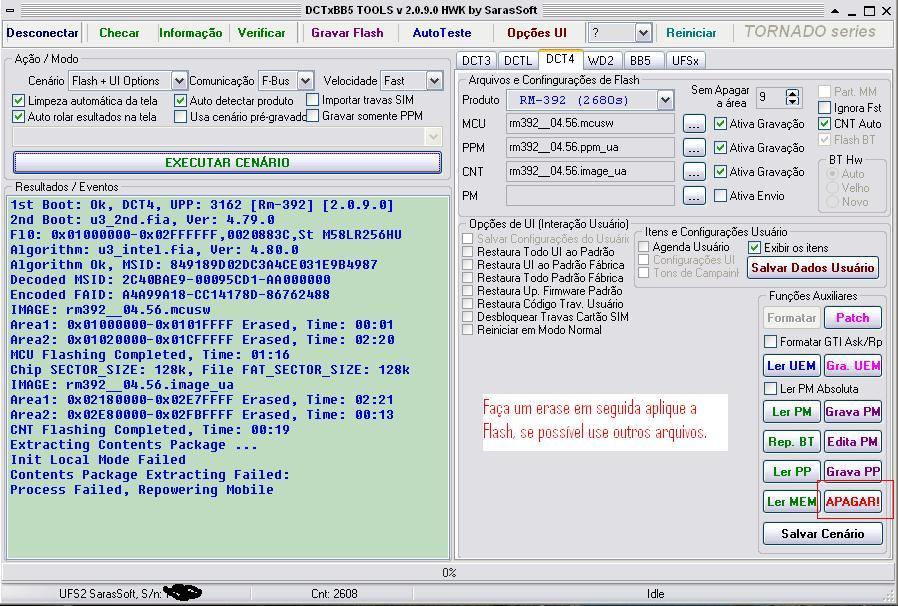Click the Desconectar toolbar button

click(x=42, y=33)
